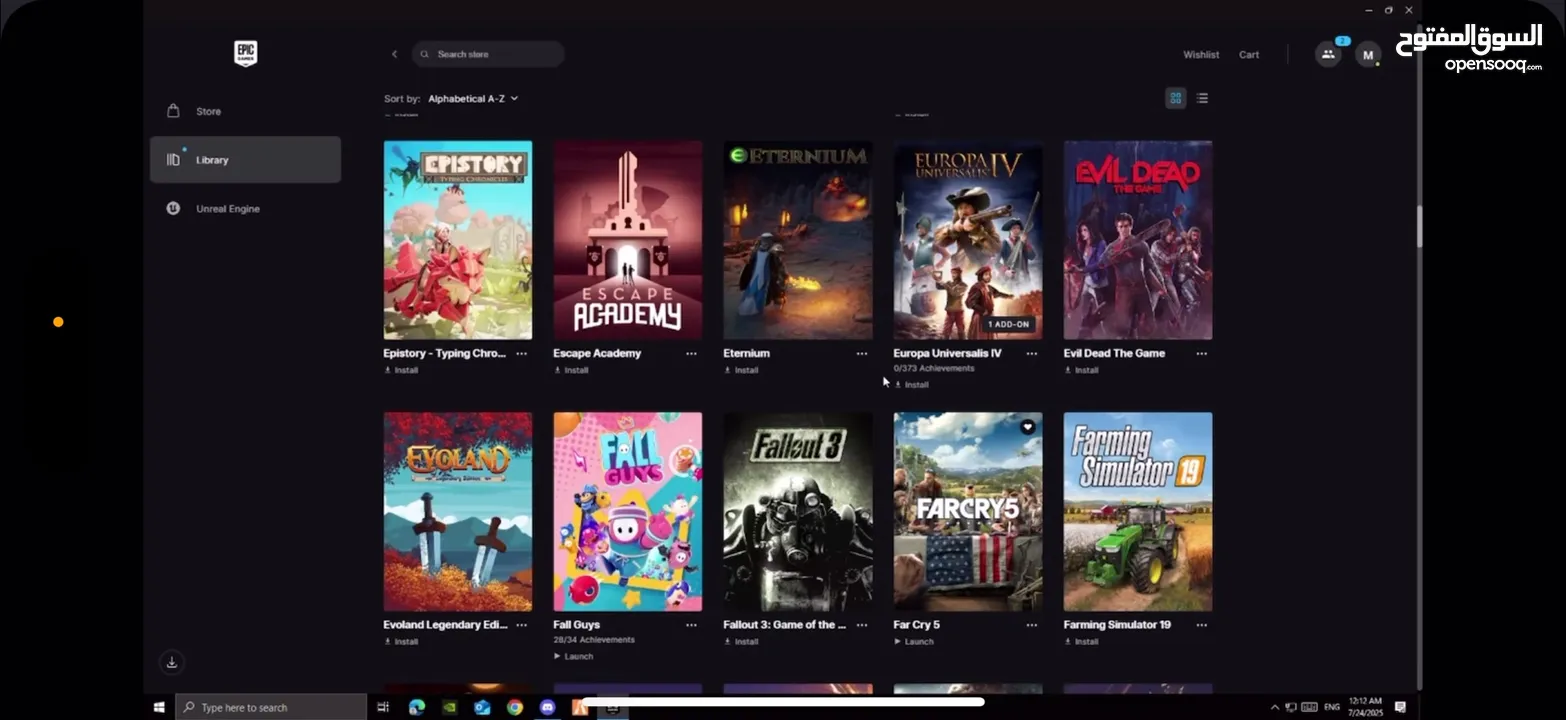1566x720 pixels.
Task: Open options menu for Farming Simulator 19
Action: click(1202, 625)
